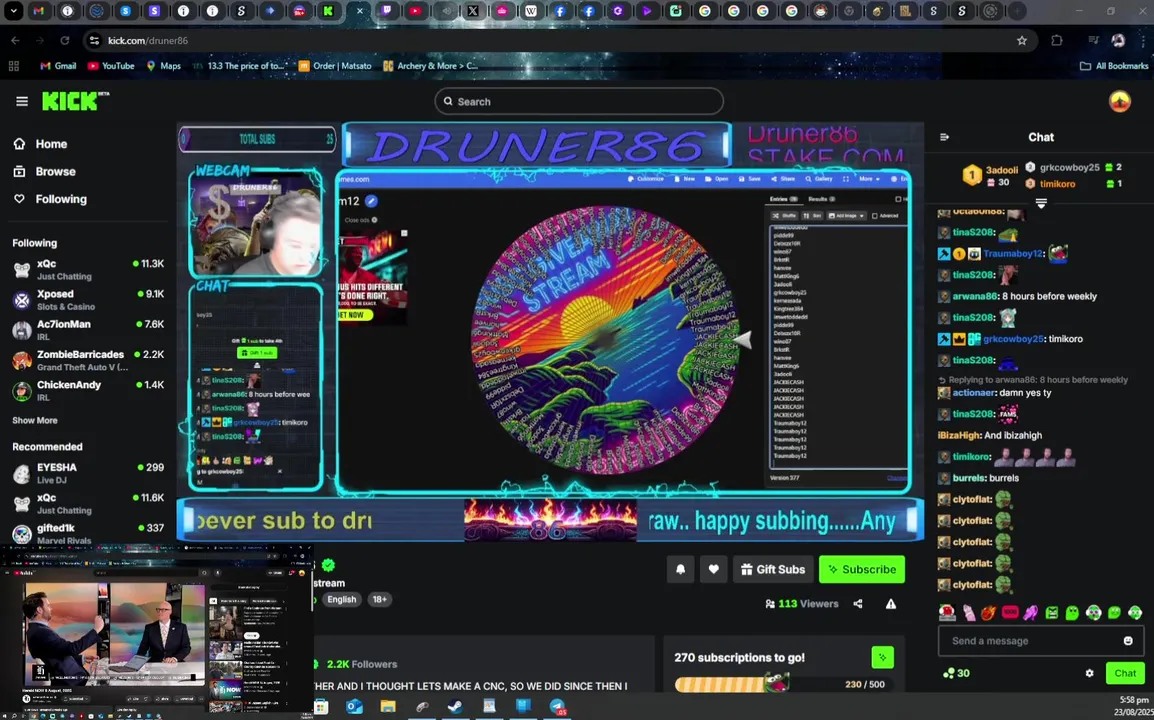Open the user profile avatar menu
The image size is (1154, 720).
pyautogui.click(x=1119, y=102)
